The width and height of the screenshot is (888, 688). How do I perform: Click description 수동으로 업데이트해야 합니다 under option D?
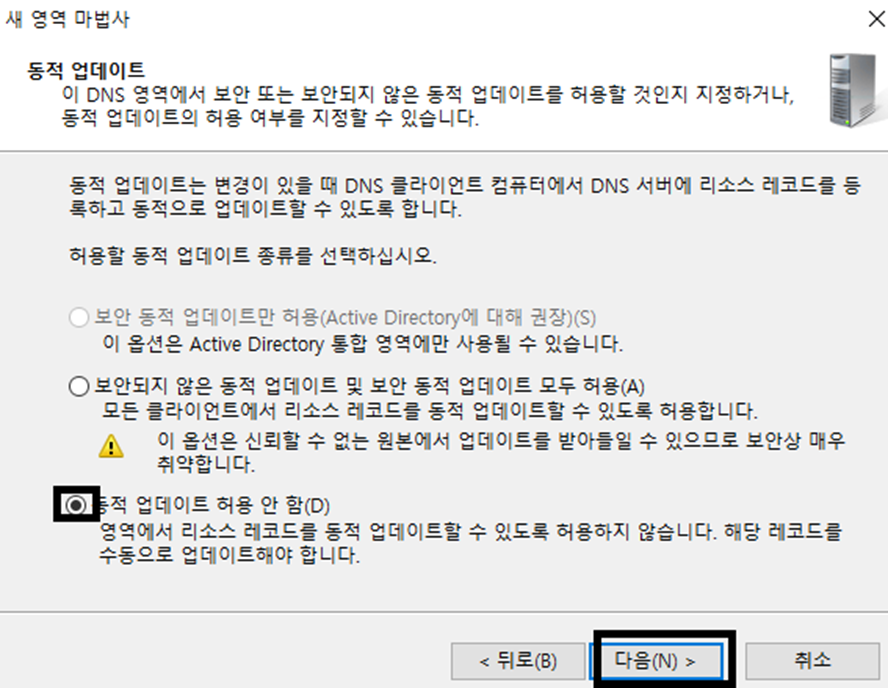[471, 543]
